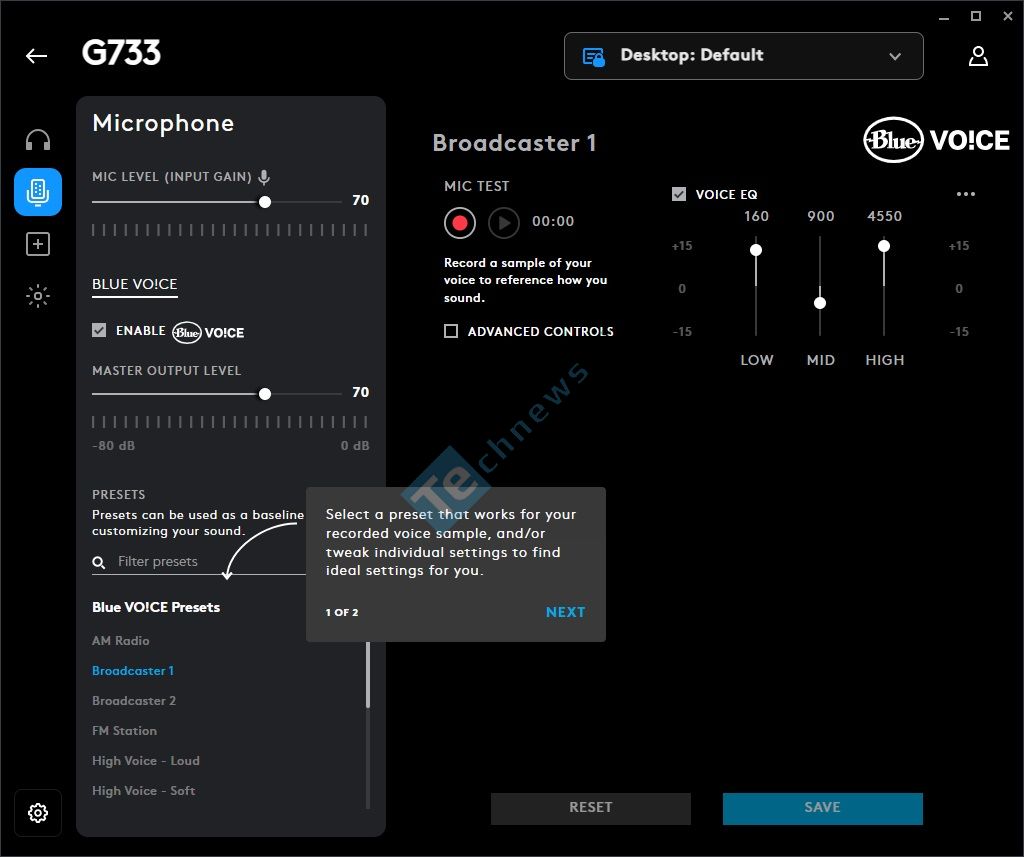Open the Voice EQ three-dots menu
Screen dimensions: 1024x857
click(x=965, y=194)
